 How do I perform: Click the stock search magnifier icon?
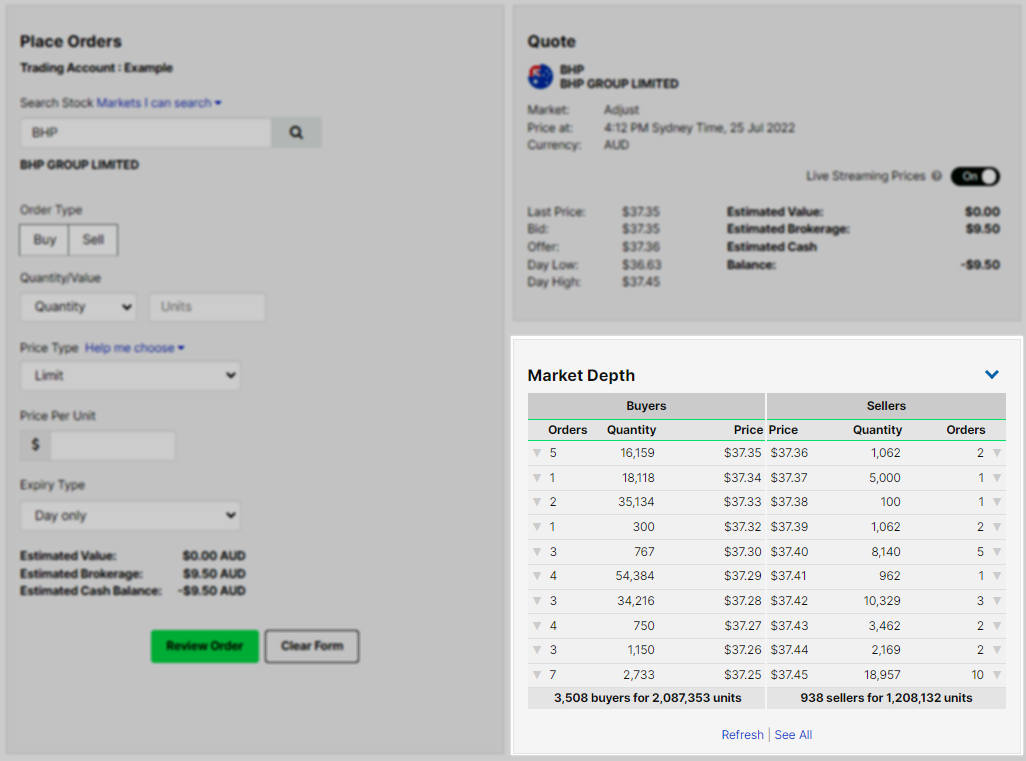[296, 132]
